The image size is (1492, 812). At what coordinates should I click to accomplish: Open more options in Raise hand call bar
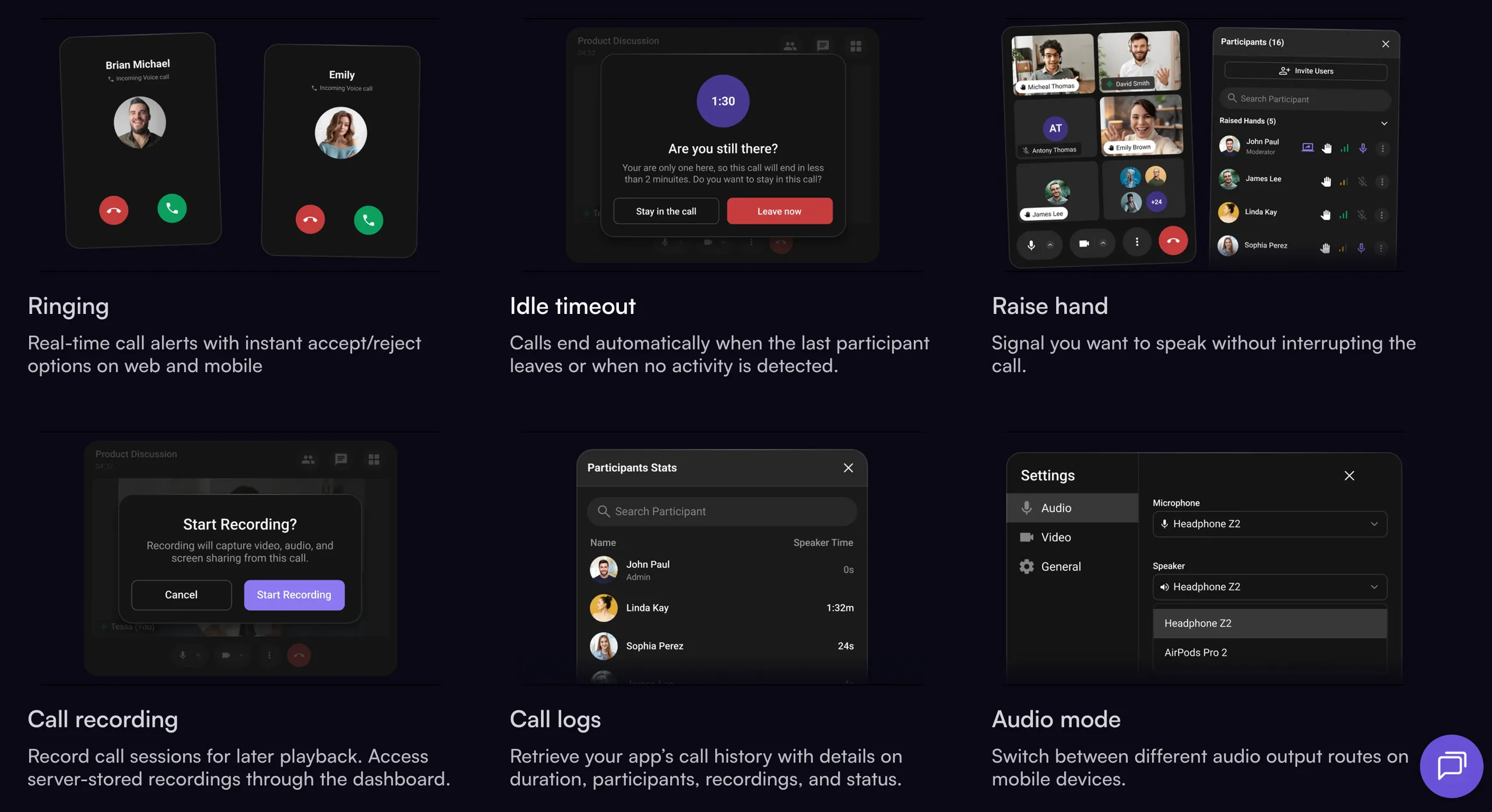click(x=1136, y=242)
